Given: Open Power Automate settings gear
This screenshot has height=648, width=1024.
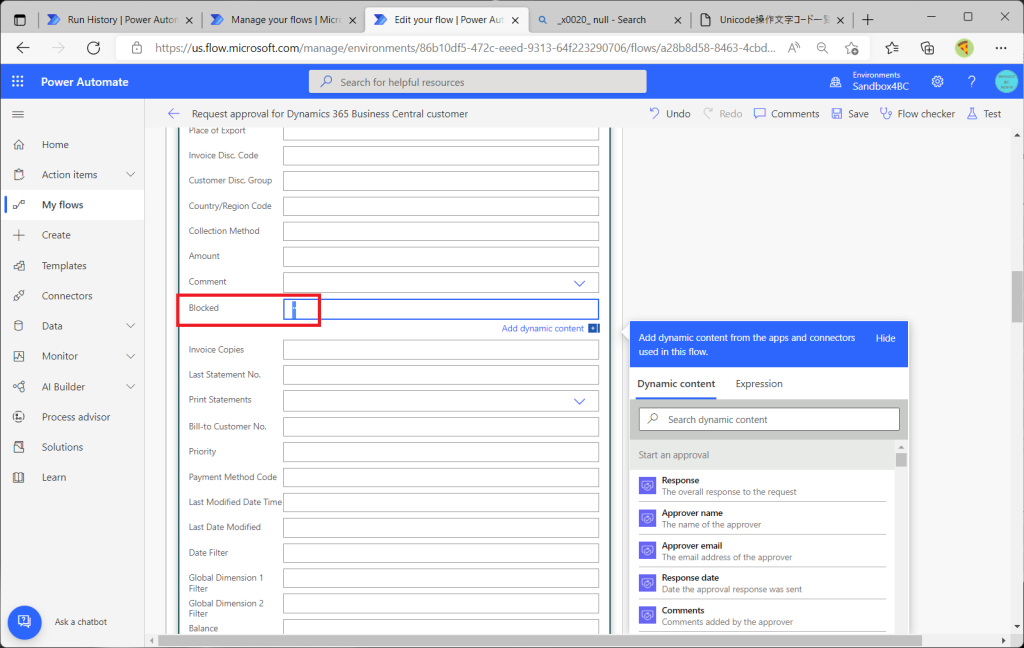Looking at the screenshot, I should point(937,82).
